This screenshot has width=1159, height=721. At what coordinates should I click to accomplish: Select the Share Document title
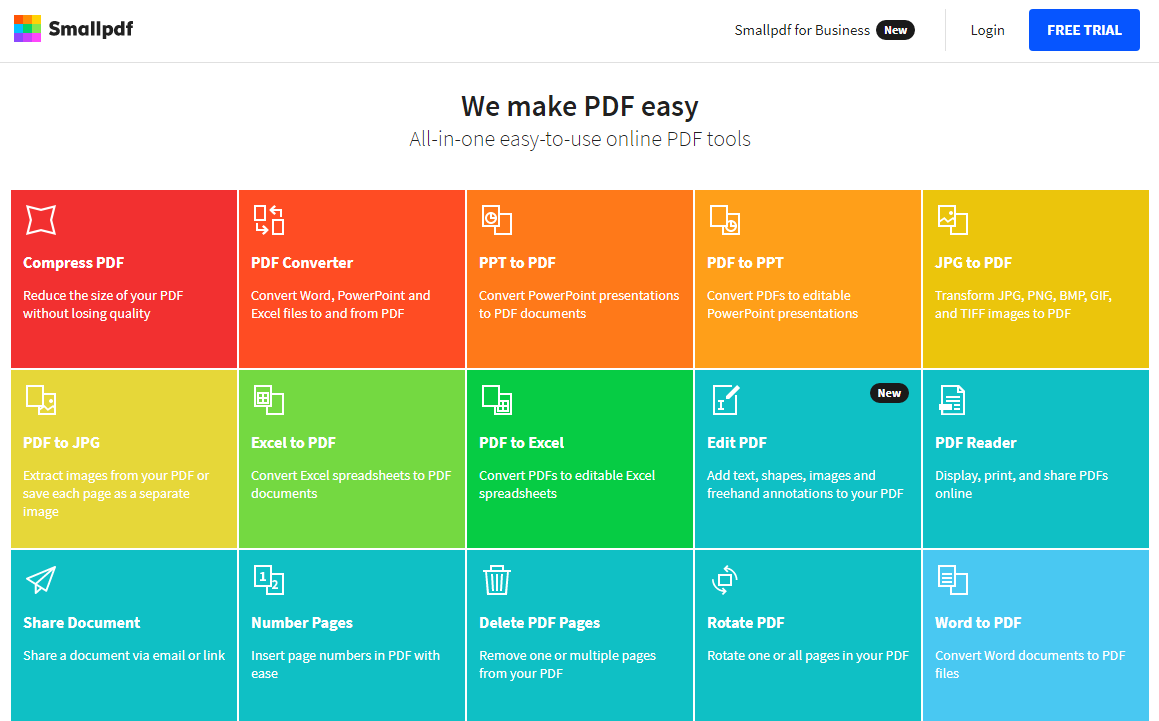81,623
